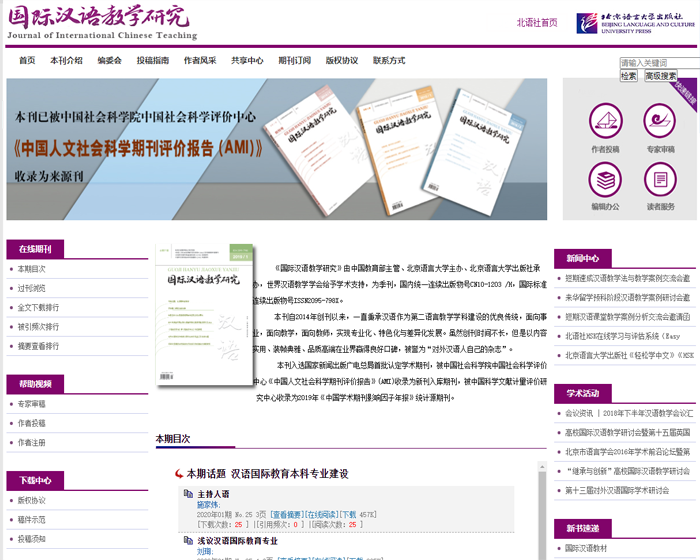Open the 专家审稿 expert review icon
700x560 pixels.
point(660,121)
